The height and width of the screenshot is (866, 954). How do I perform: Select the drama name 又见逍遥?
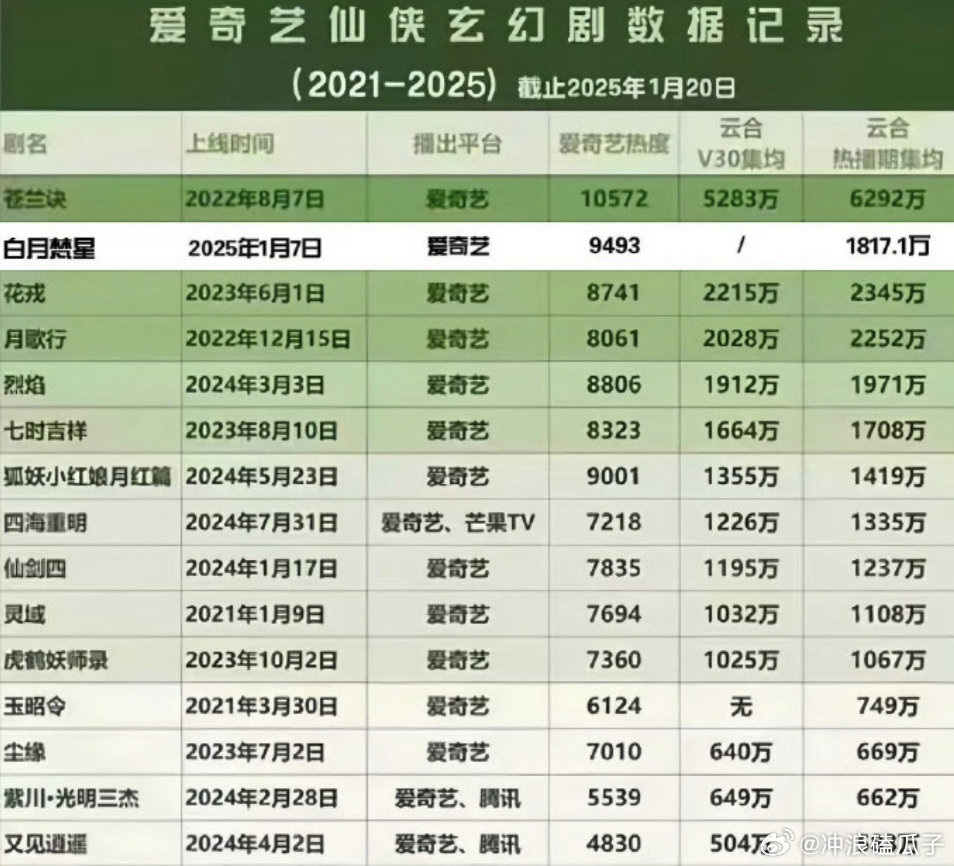[x=45, y=844]
